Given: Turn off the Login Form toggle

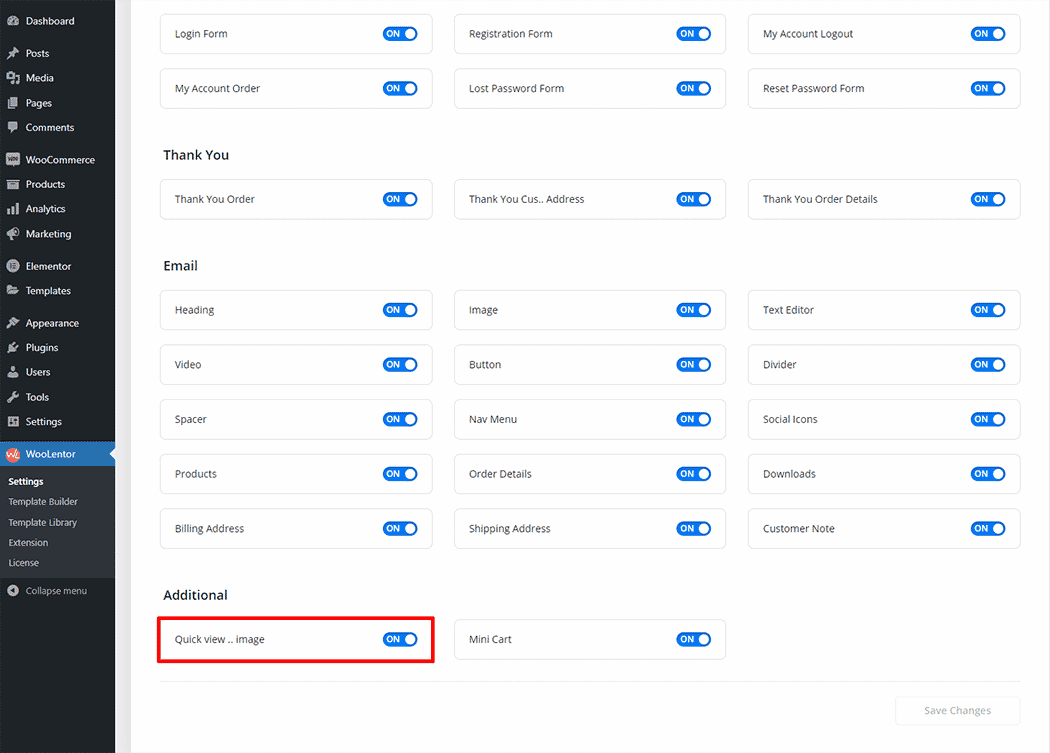Looking at the screenshot, I should (400, 34).
